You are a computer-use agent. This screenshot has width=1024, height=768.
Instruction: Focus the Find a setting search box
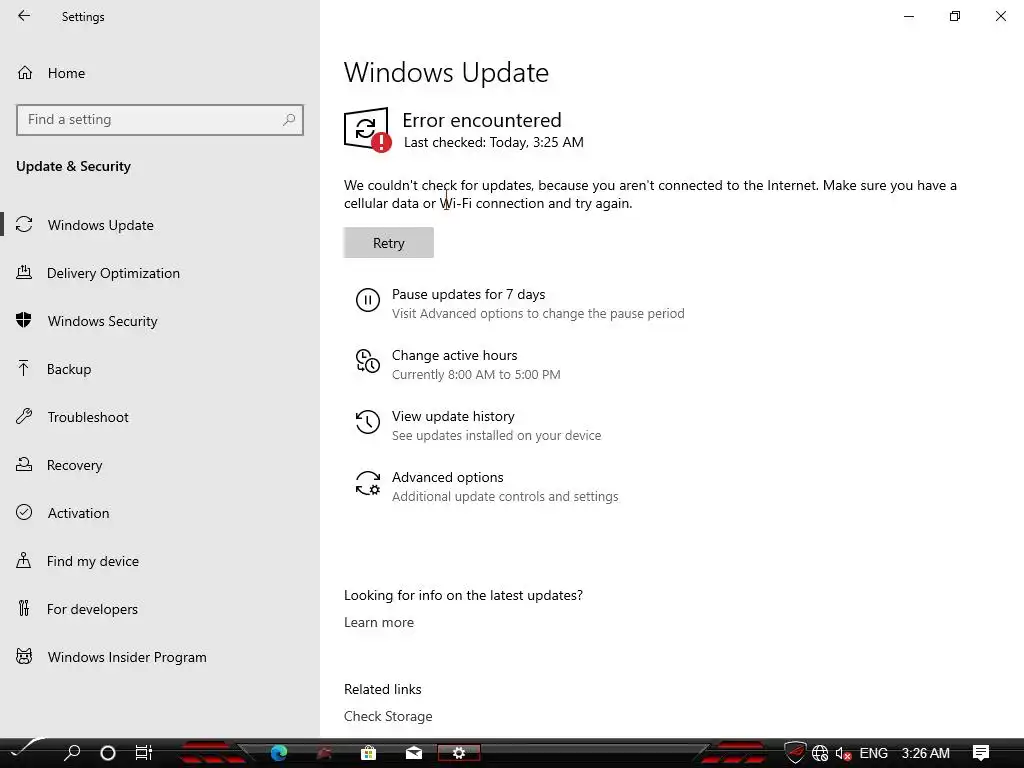[160, 120]
